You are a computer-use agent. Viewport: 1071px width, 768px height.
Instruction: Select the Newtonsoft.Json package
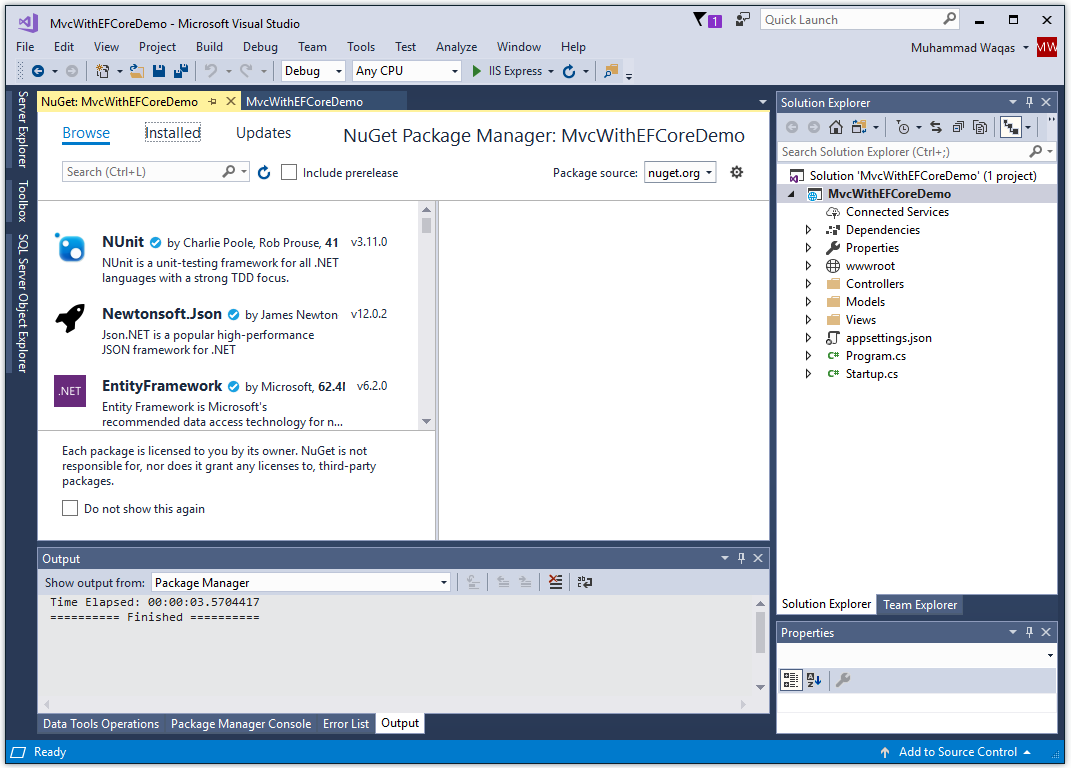229,331
